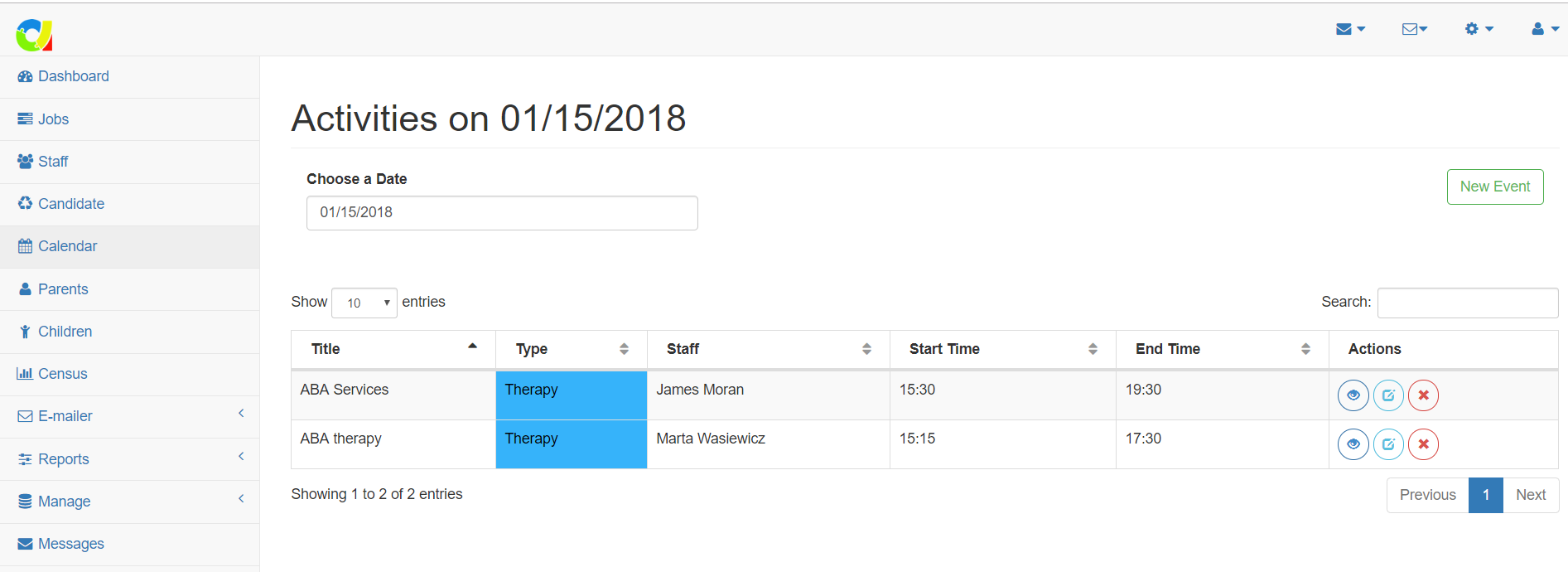Sort table by Start Time column
Screen dimensions: 1568x572
1002,349
